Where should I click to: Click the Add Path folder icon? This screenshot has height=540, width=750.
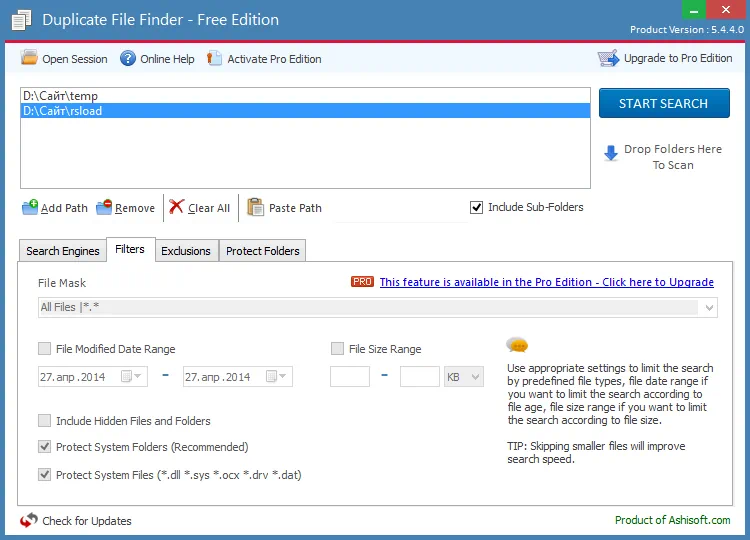(30, 207)
